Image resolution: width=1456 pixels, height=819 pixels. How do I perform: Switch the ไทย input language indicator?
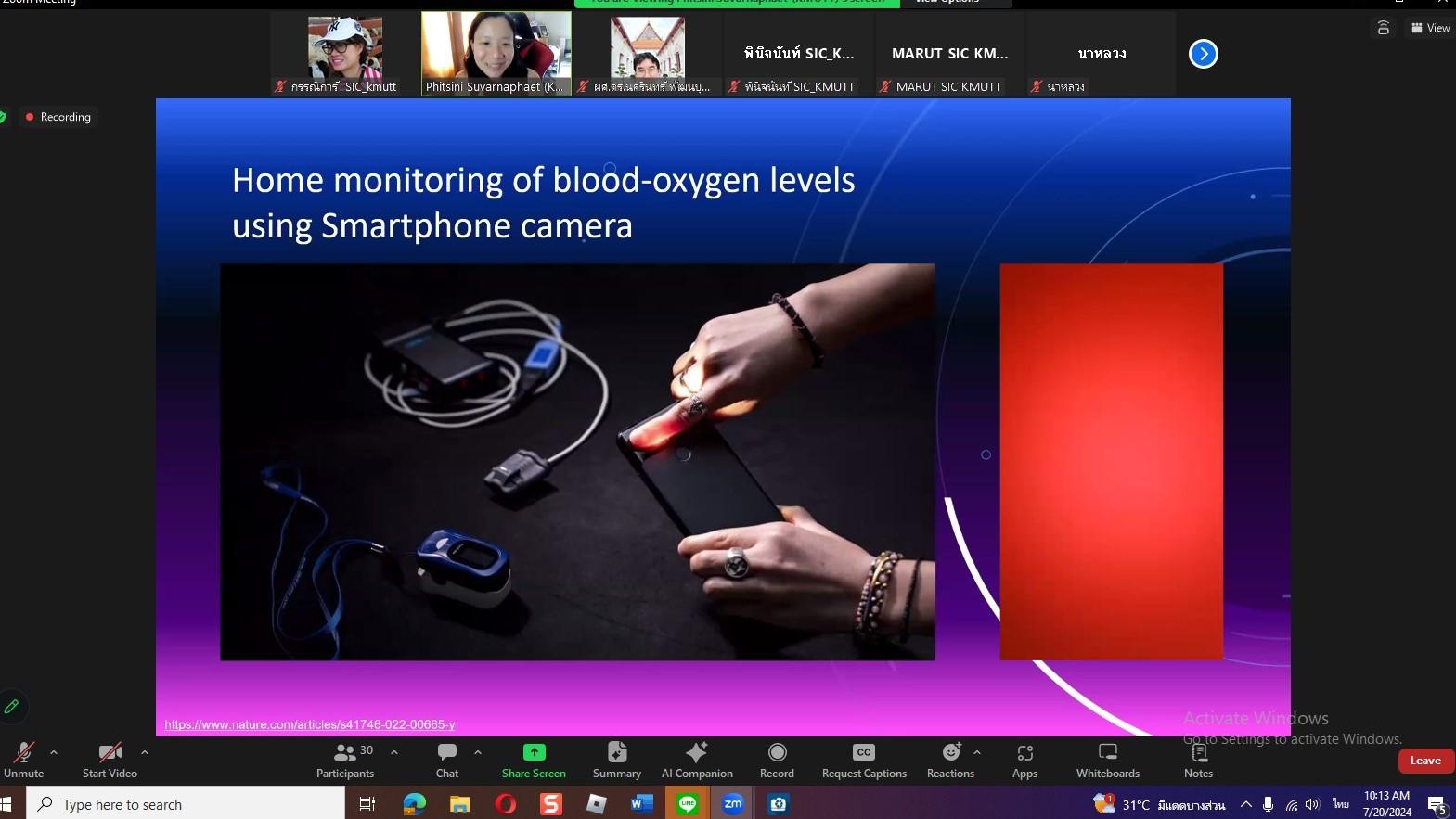[1340, 804]
